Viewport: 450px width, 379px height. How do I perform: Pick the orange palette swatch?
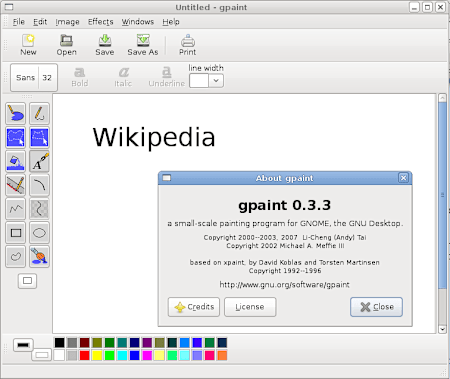222,355
